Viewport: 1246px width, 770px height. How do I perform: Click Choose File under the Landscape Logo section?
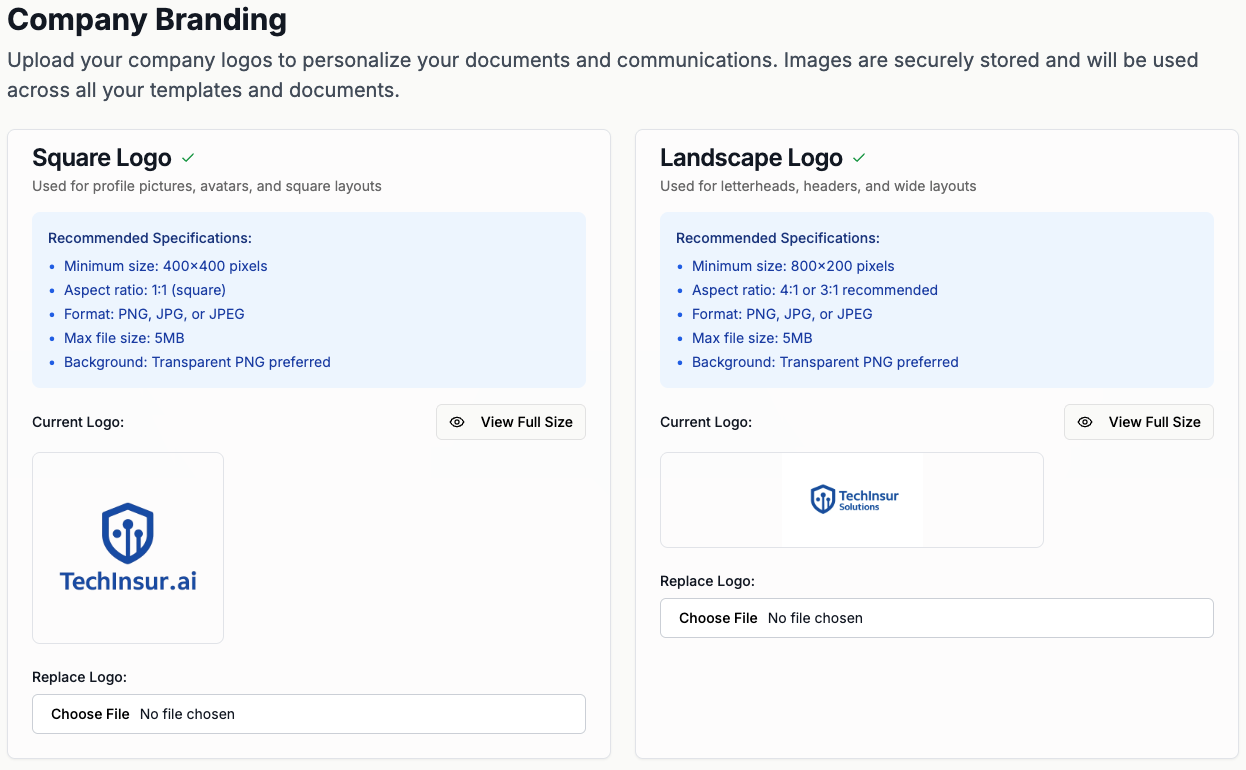point(718,618)
